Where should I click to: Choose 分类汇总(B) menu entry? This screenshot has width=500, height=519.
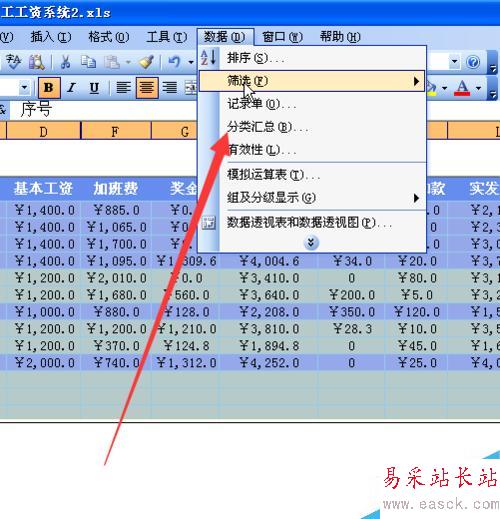(312, 127)
